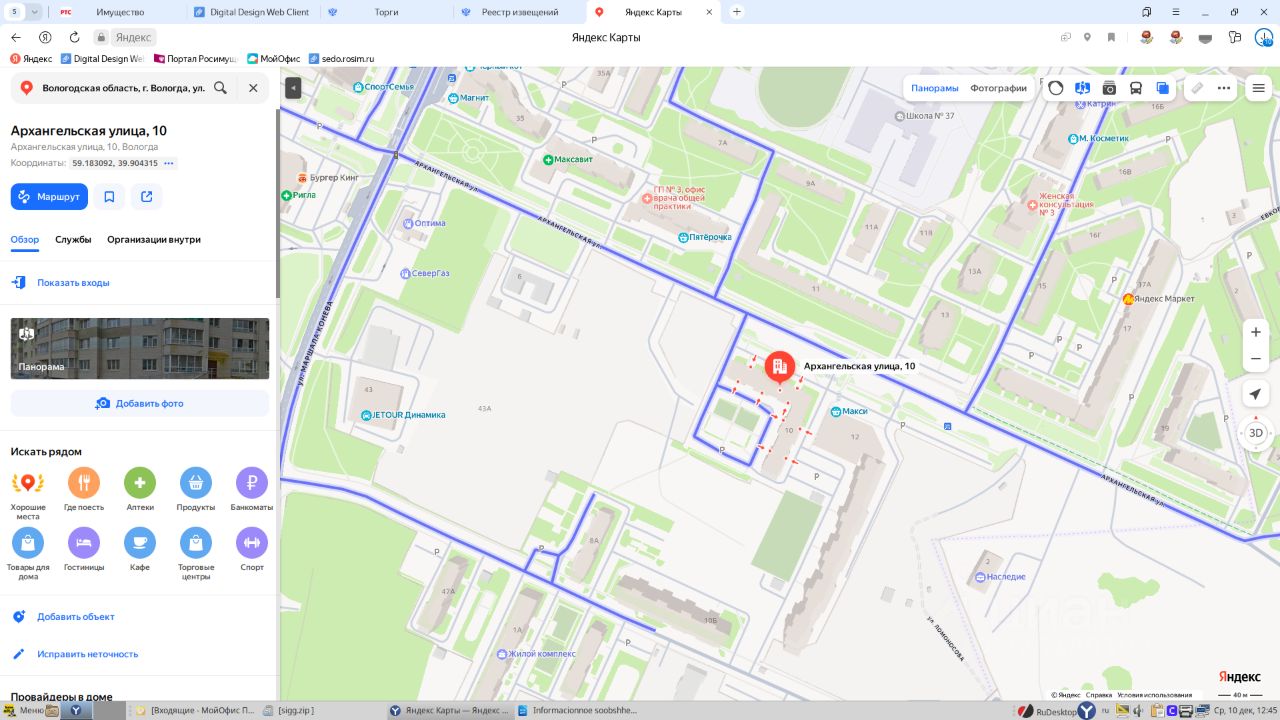Image resolution: width=1280 pixels, height=720 pixels.
Task: Select the ruler measurement tool
Action: 1197,88
